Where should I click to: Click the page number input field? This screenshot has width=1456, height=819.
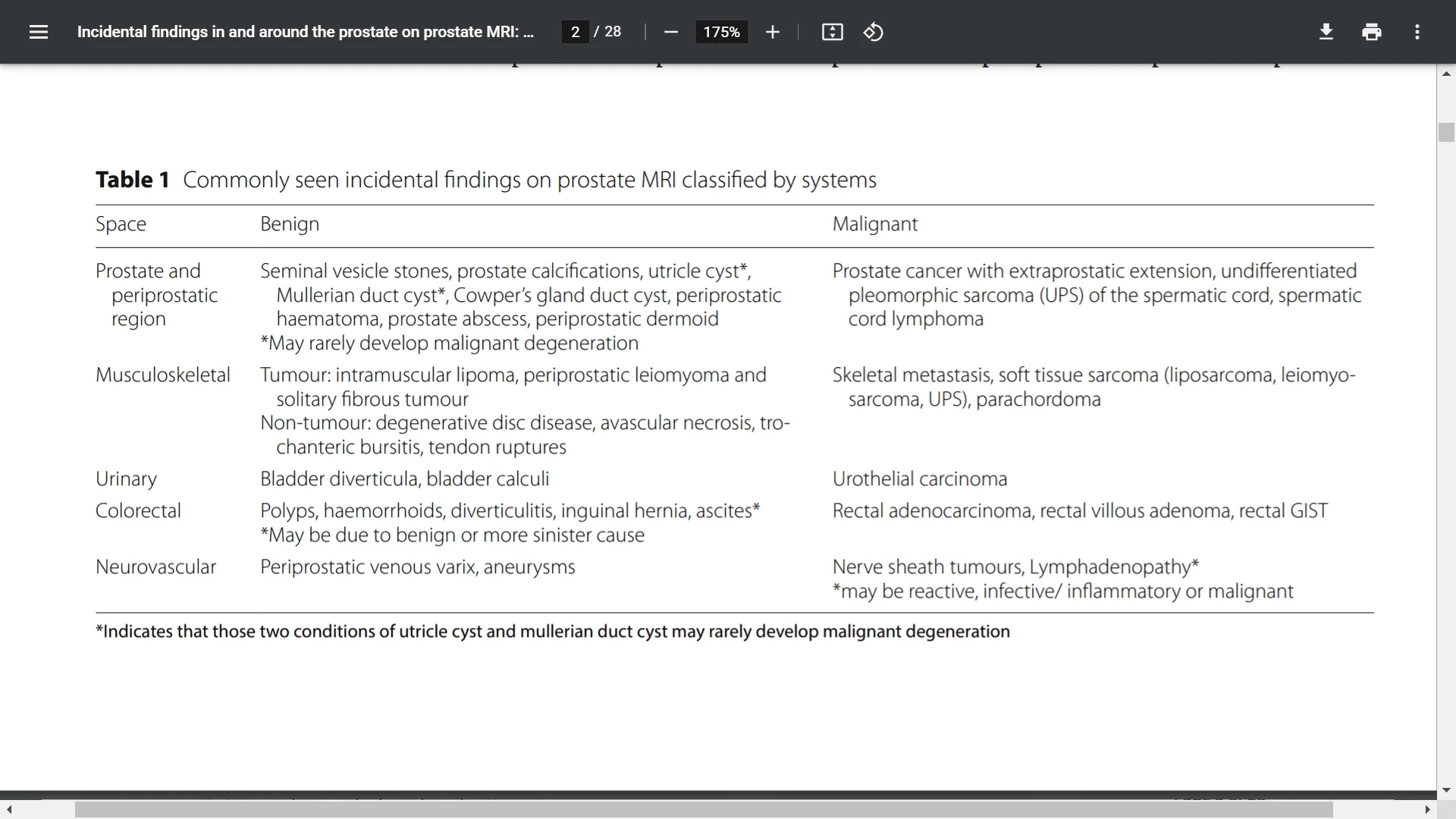pyautogui.click(x=575, y=32)
